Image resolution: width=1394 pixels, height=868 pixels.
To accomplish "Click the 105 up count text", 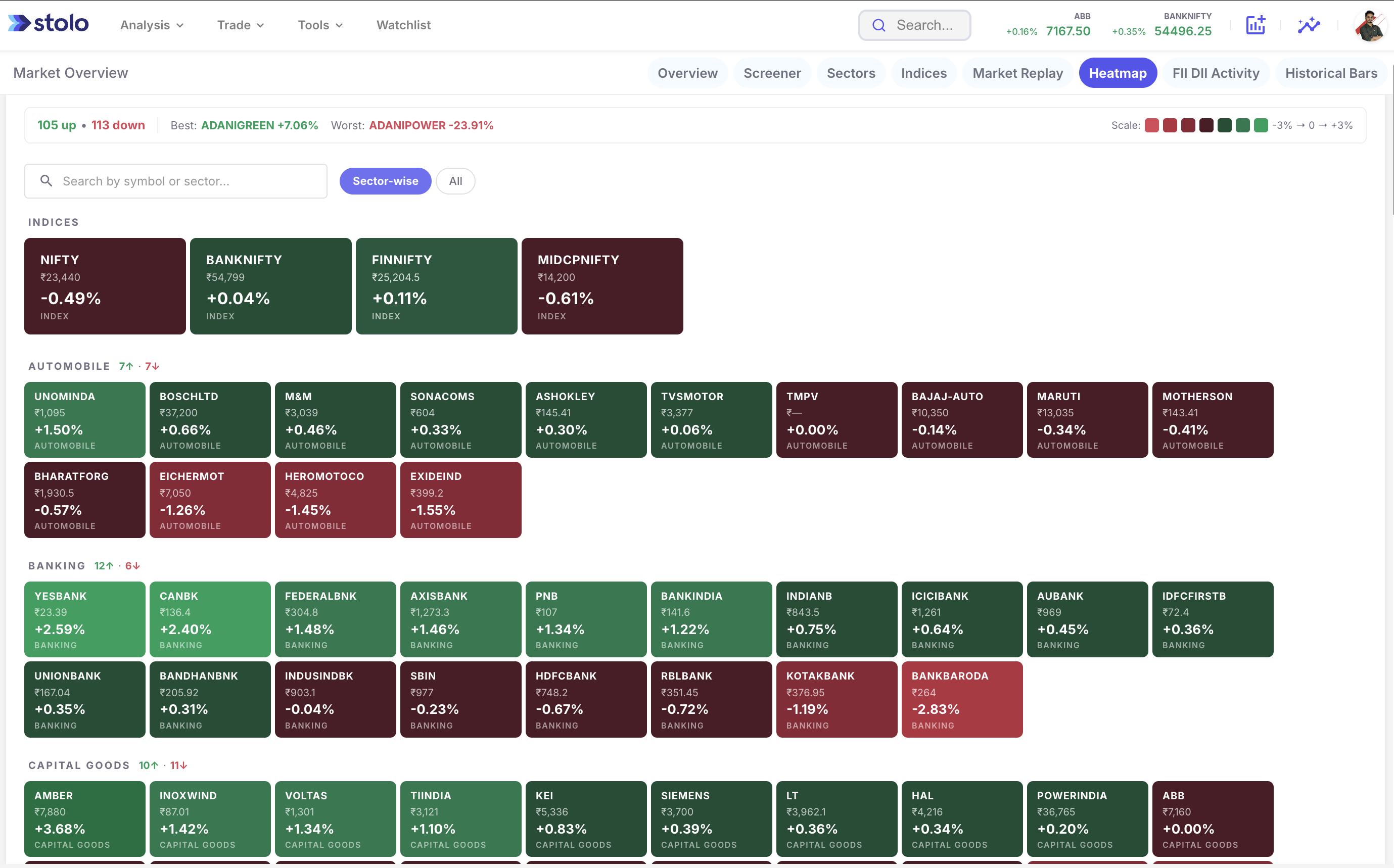I will 56,125.
